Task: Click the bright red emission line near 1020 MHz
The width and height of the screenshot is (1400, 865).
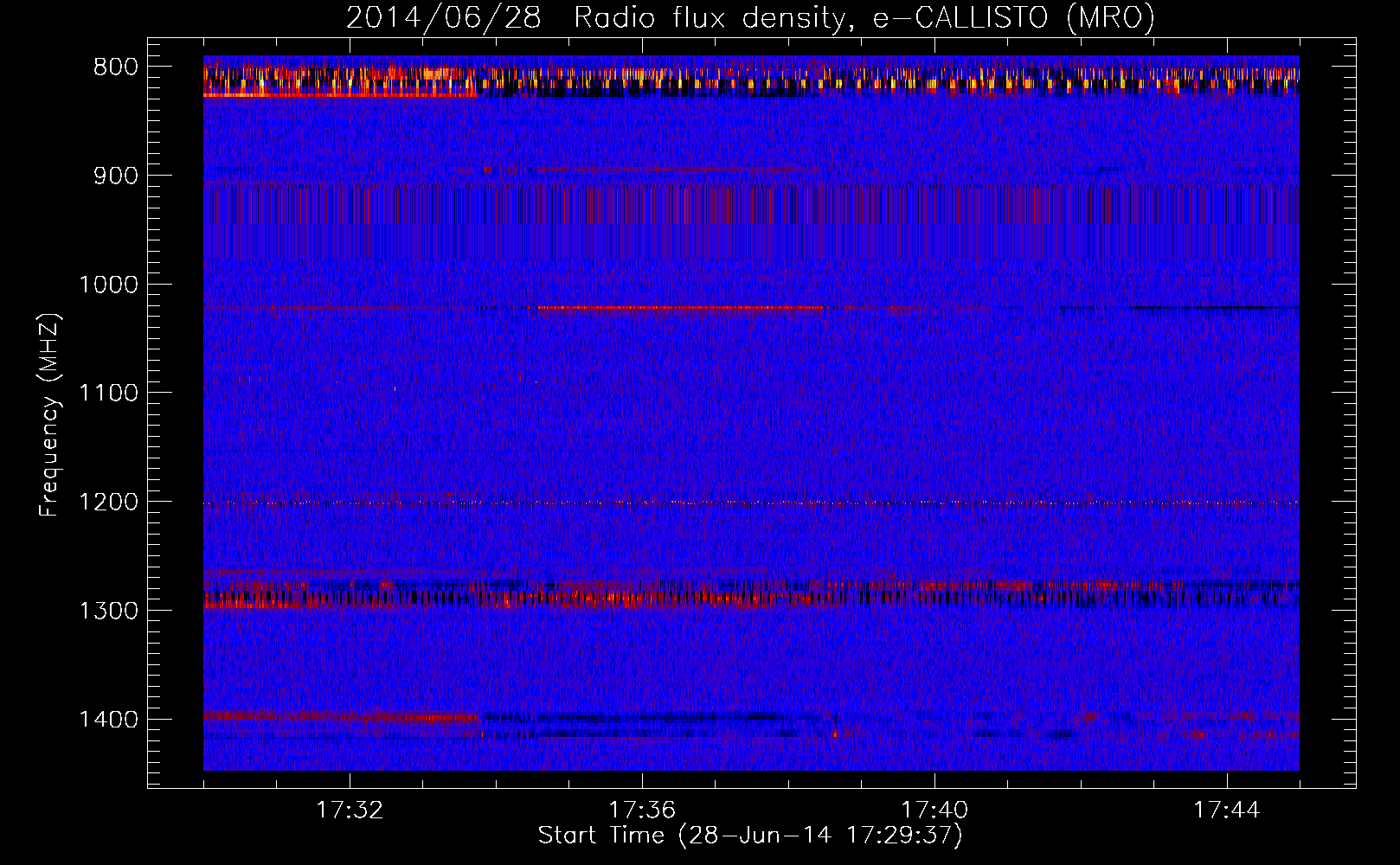Action: pos(682,308)
